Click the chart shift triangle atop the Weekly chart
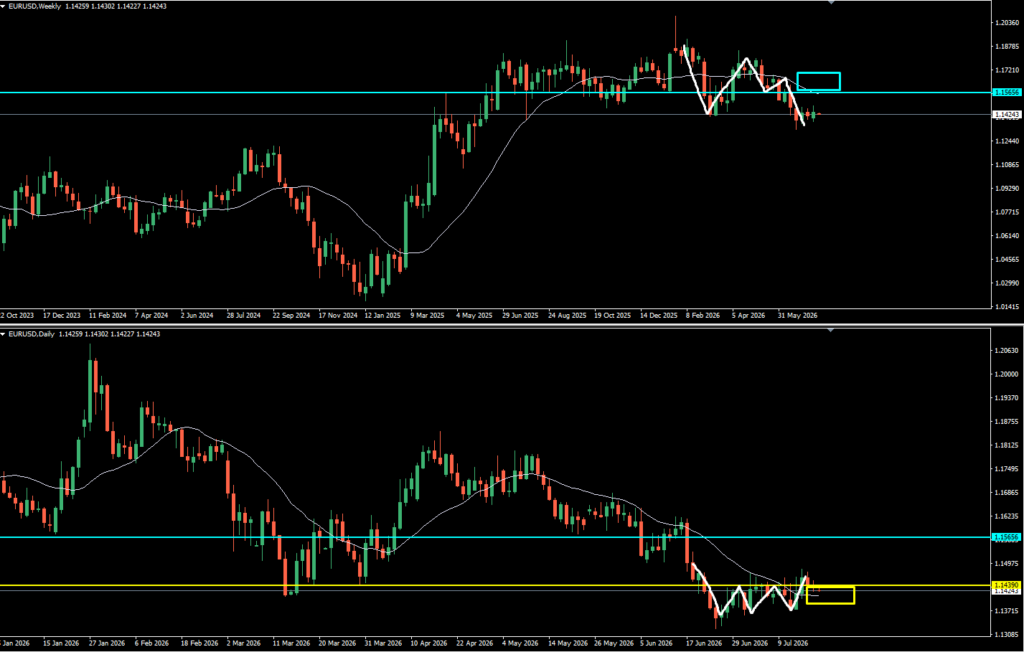The width and height of the screenshot is (1024, 652). pos(831,3)
